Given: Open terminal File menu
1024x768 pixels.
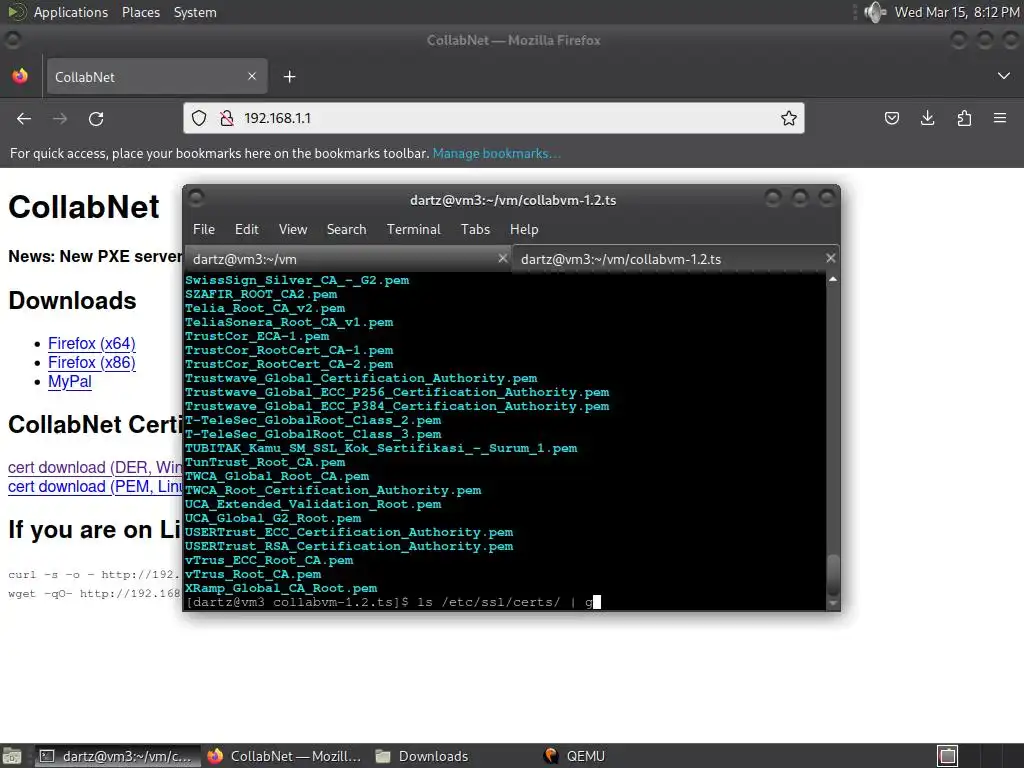Looking at the screenshot, I should 204,229.
